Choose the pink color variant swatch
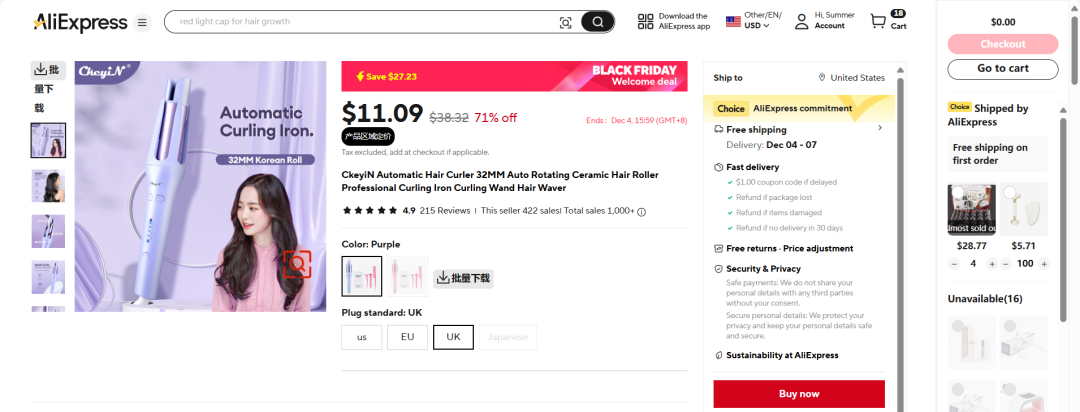This screenshot has width=1080, height=412. [407, 276]
